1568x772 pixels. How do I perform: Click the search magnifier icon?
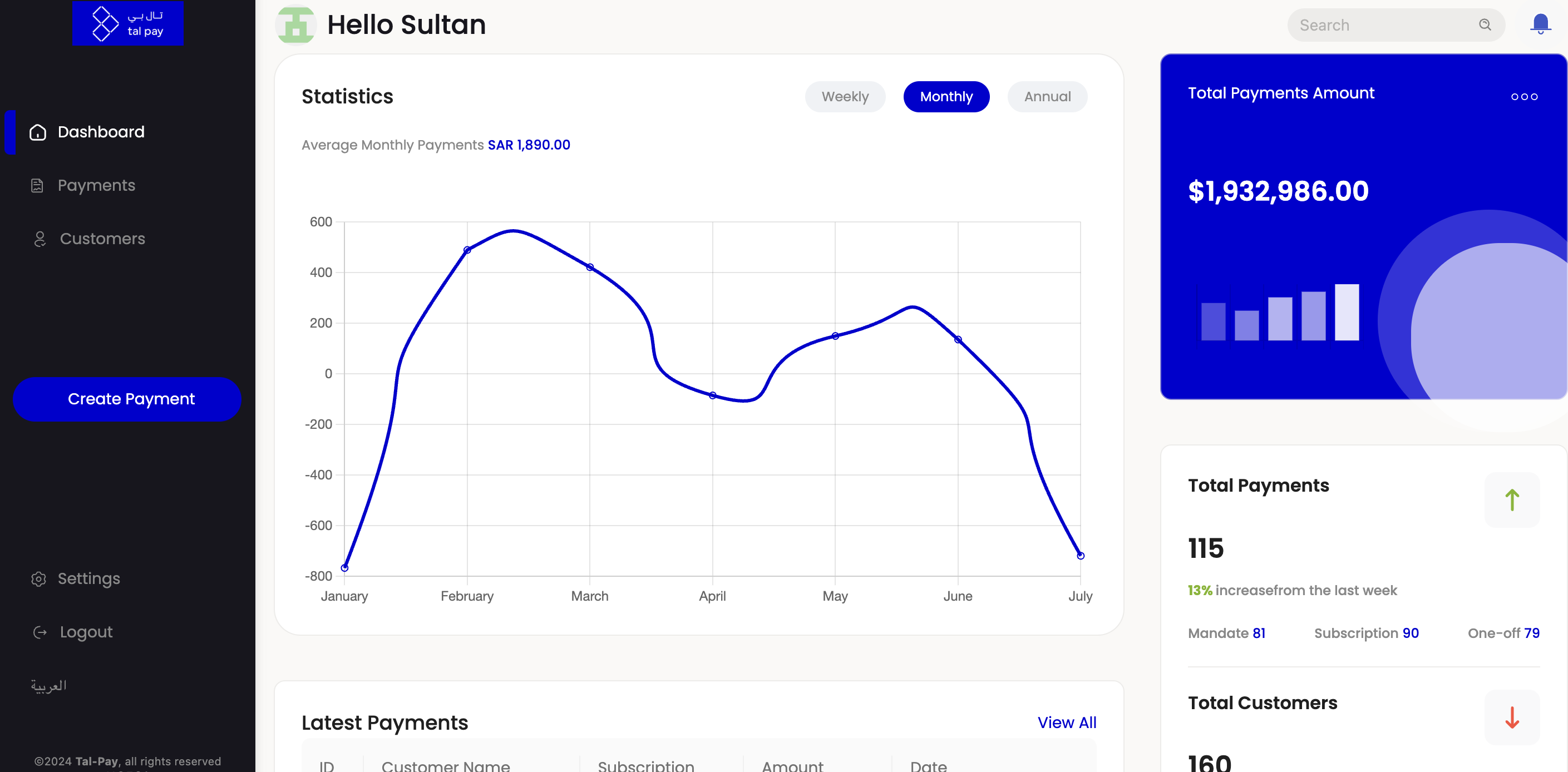coord(1485,25)
